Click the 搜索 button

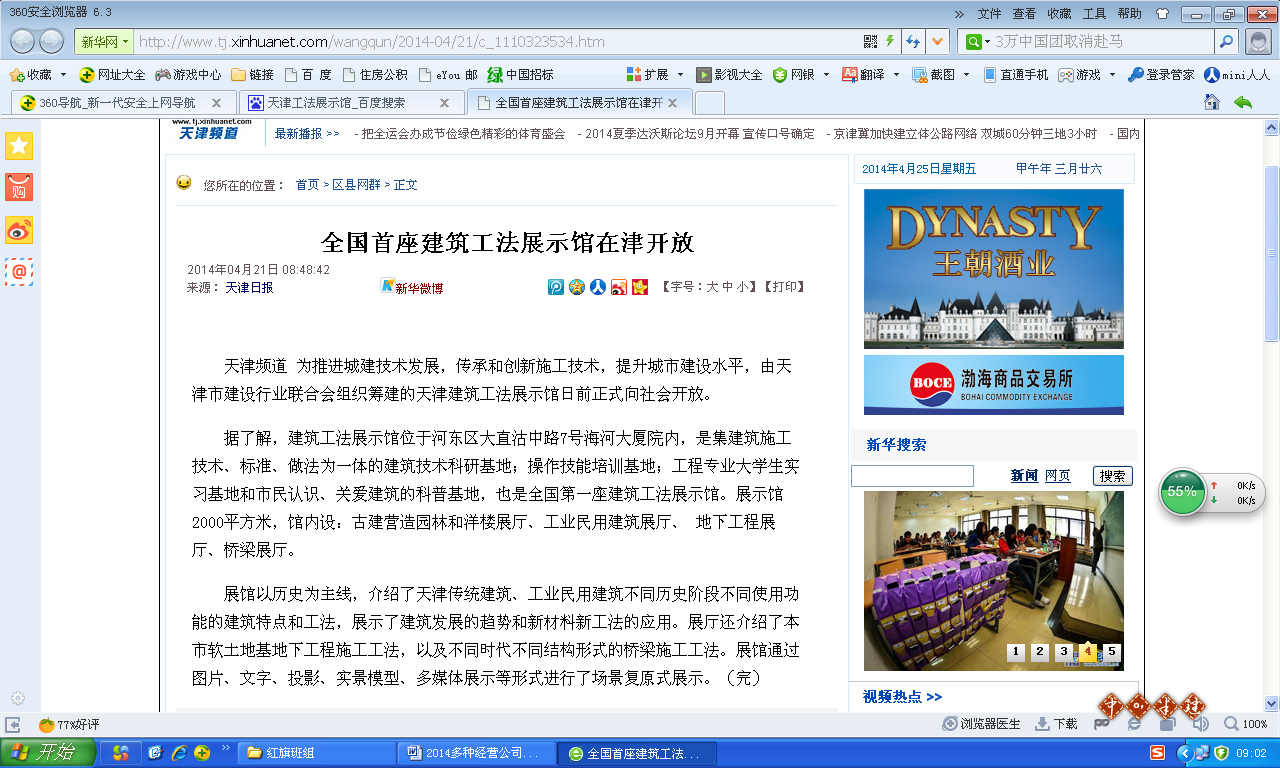point(1112,476)
